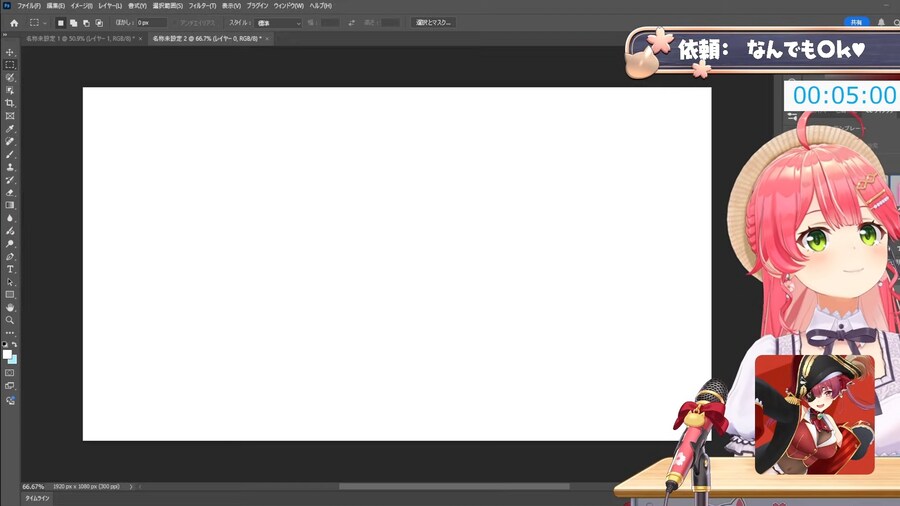Click the Home icon in options bar

tap(14, 23)
